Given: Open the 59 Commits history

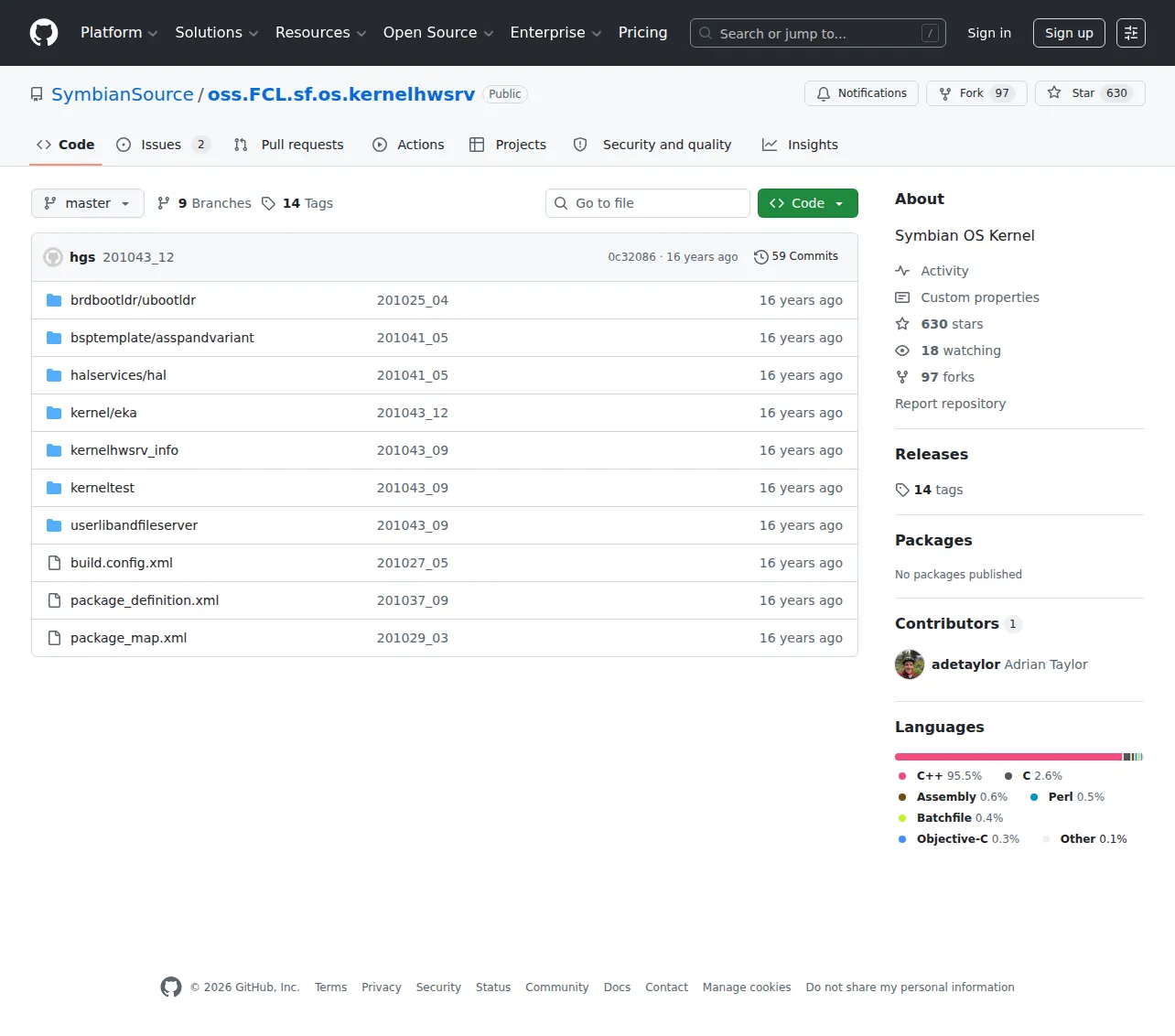Looking at the screenshot, I should click(x=796, y=256).
